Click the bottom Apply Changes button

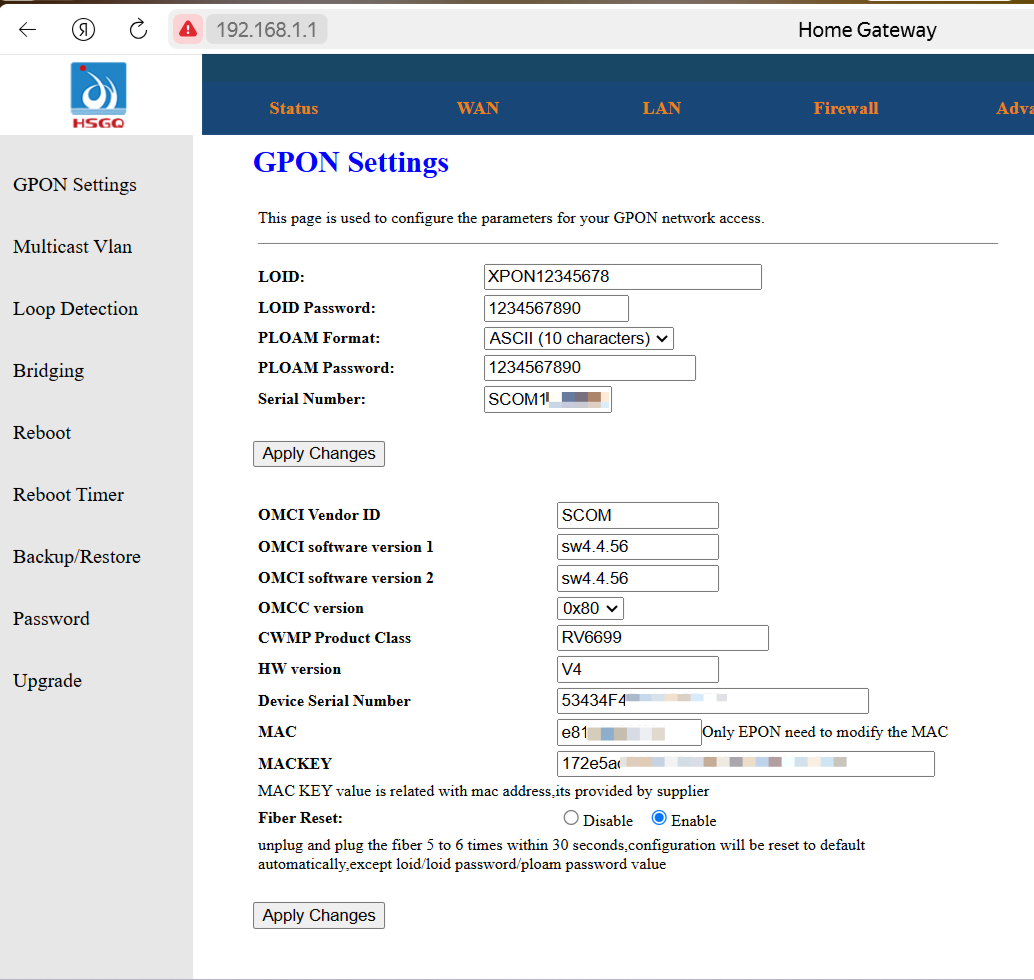pyautogui.click(x=319, y=915)
